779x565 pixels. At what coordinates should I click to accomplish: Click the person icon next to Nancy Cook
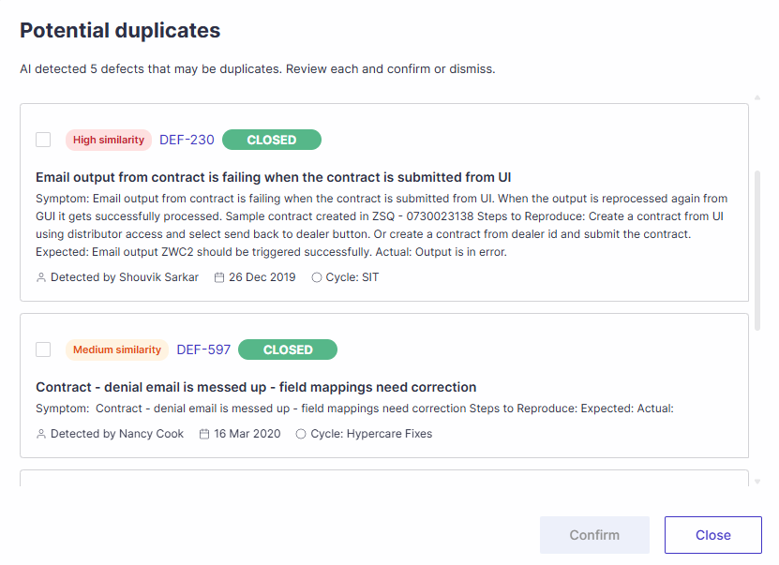[41, 434]
